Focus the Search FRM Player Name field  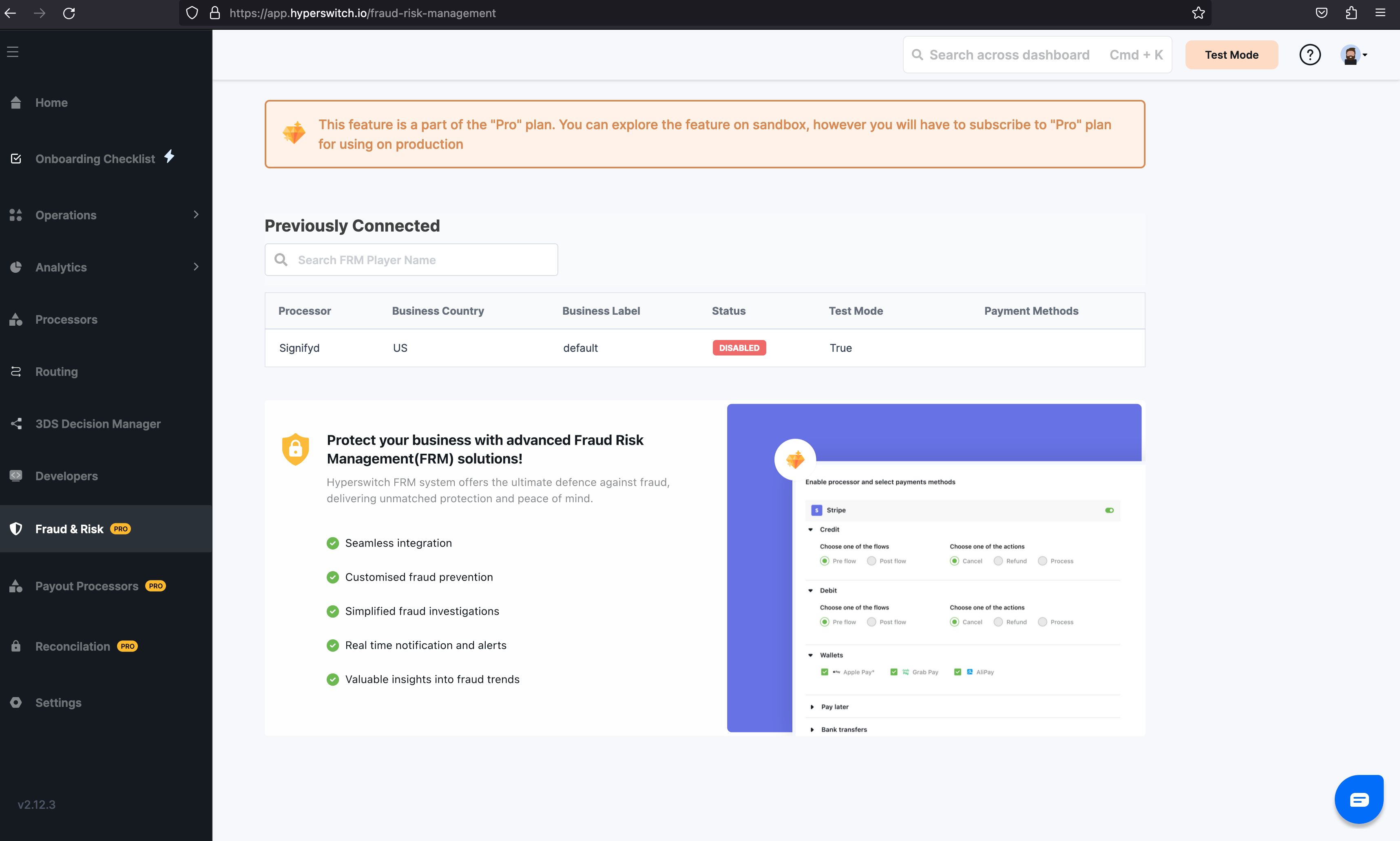[x=420, y=260]
